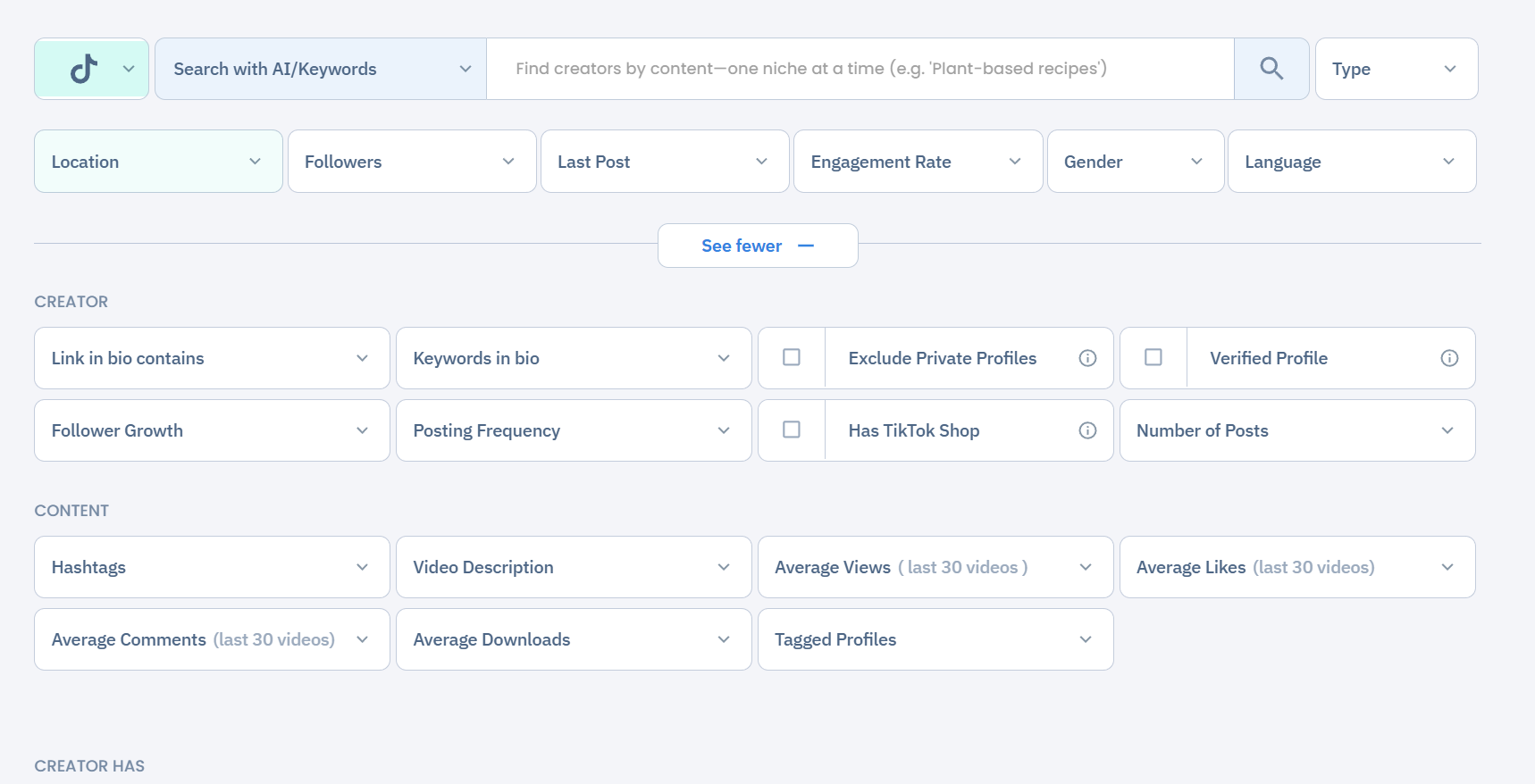
Task: Click info icon for Exclude Private Profiles
Action: tap(1087, 358)
